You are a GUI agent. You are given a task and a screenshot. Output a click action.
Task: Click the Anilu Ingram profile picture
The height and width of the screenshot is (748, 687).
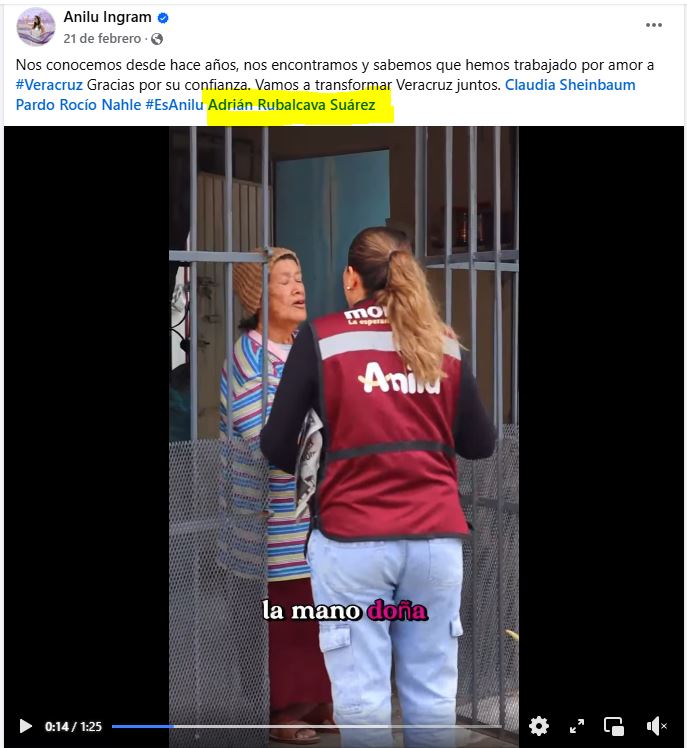(36, 27)
